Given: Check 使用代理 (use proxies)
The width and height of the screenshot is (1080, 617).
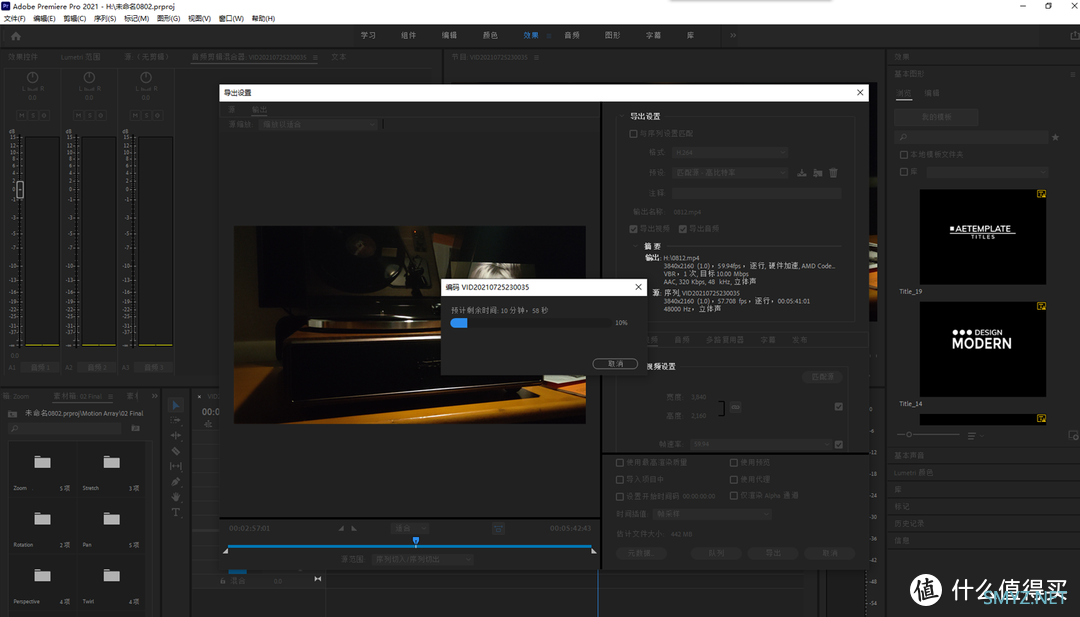Looking at the screenshot, I should (734, 479).
